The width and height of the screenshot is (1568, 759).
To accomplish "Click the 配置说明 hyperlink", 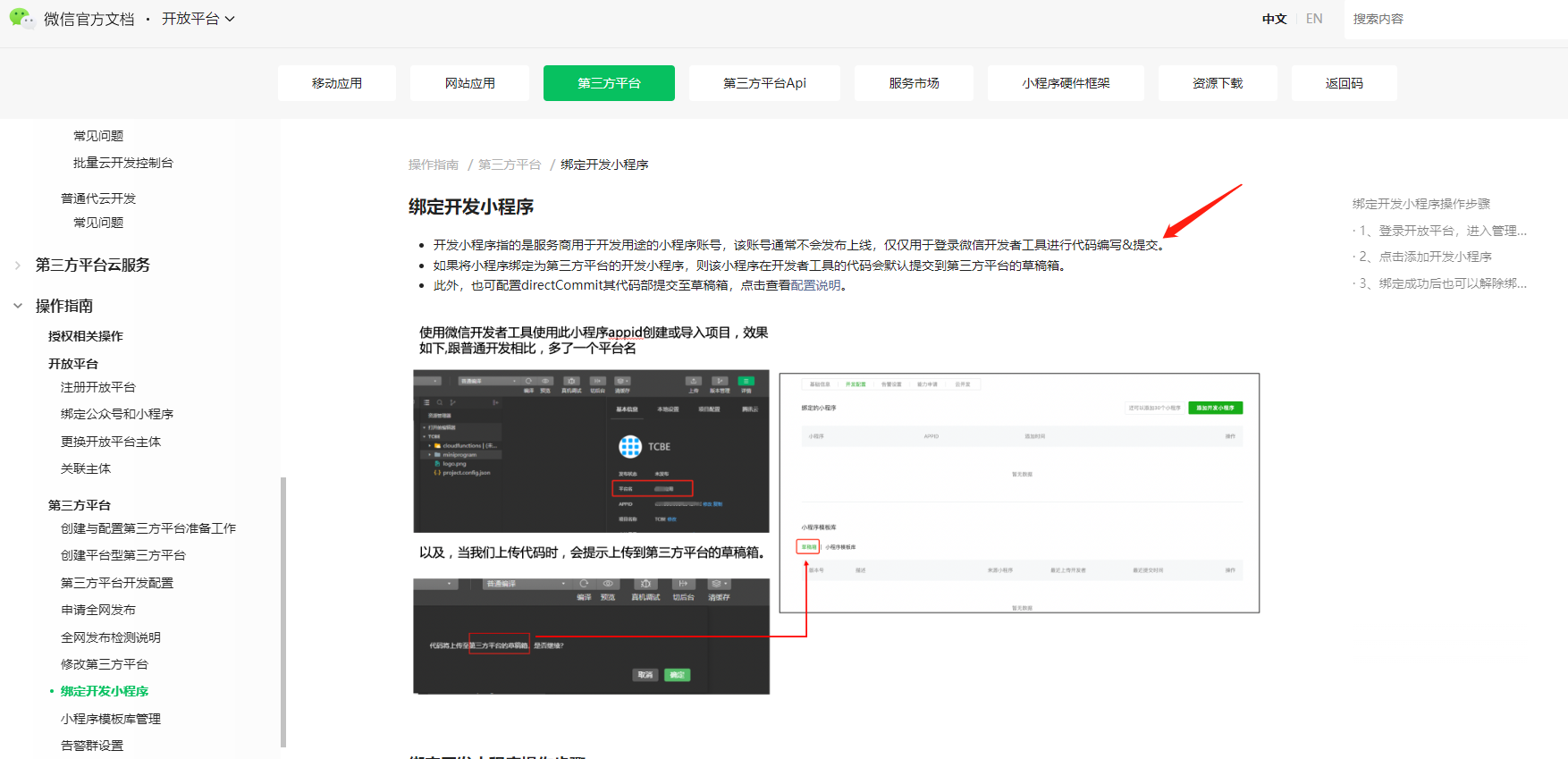I will [x=816, y=285].
